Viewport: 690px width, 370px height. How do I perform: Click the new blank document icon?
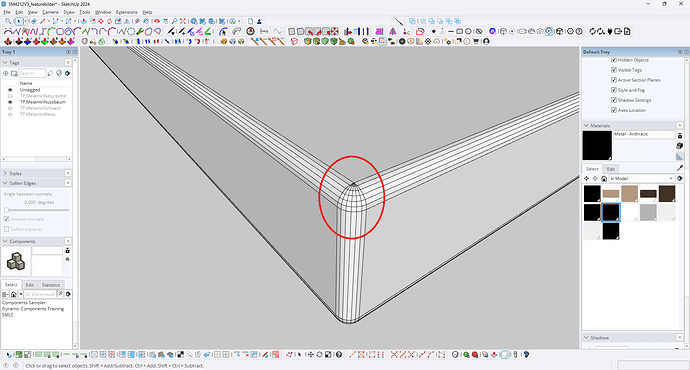click(250, 21)
